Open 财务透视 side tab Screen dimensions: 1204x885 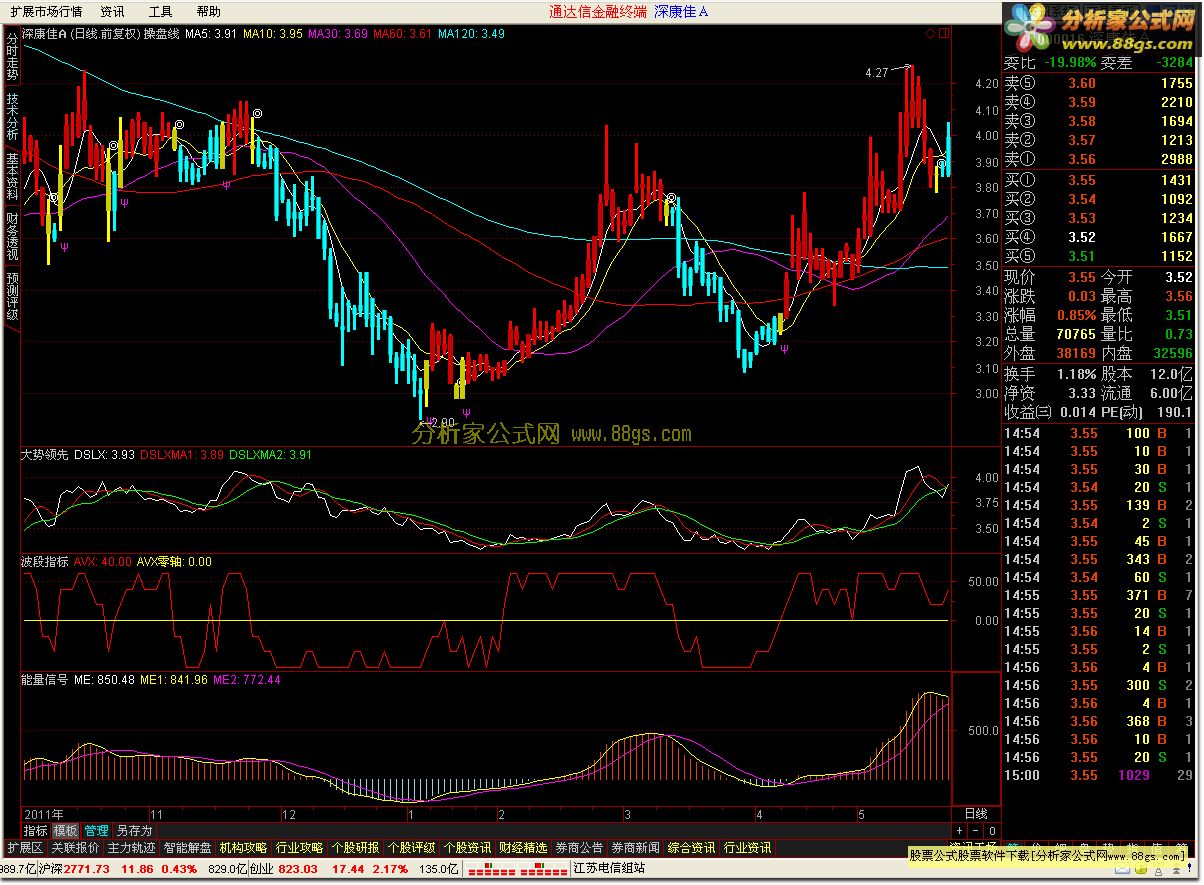click(x=11, y=236)
